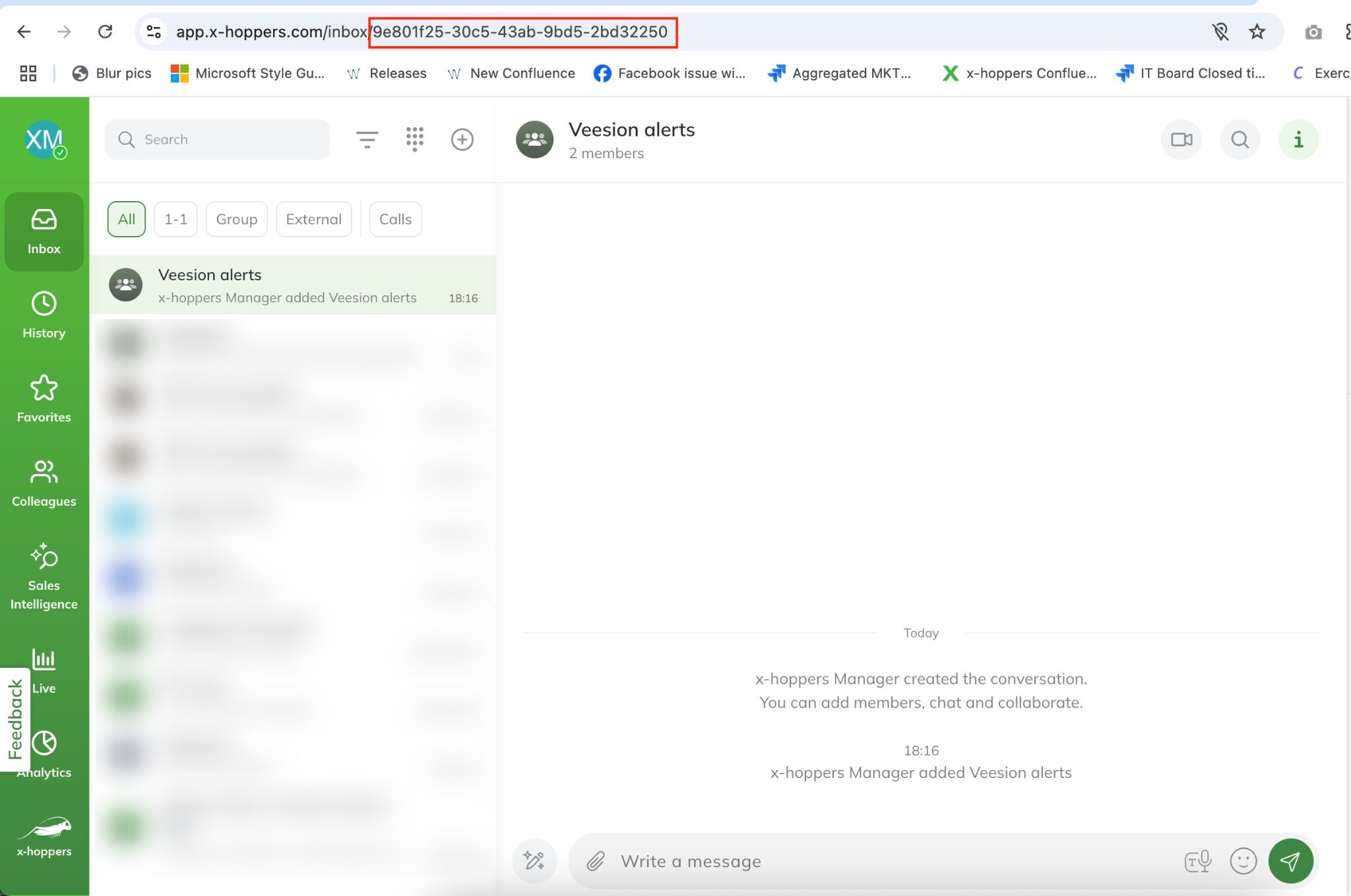1351x896 pixels.
Task: Open the conversation filter options
Action: [x=367, y=139]
